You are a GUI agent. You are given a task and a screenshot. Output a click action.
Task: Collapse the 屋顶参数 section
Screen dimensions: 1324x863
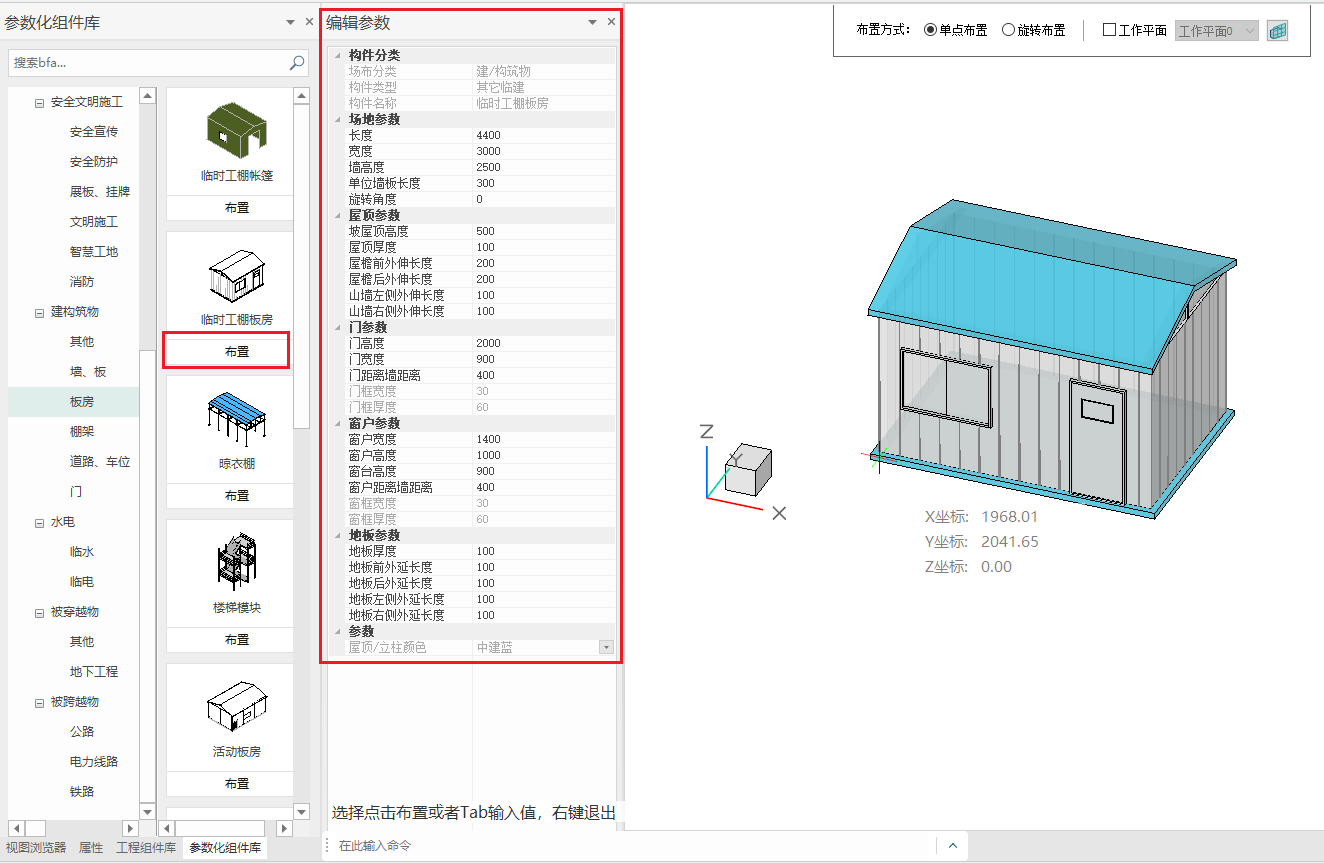coord(338,215)
